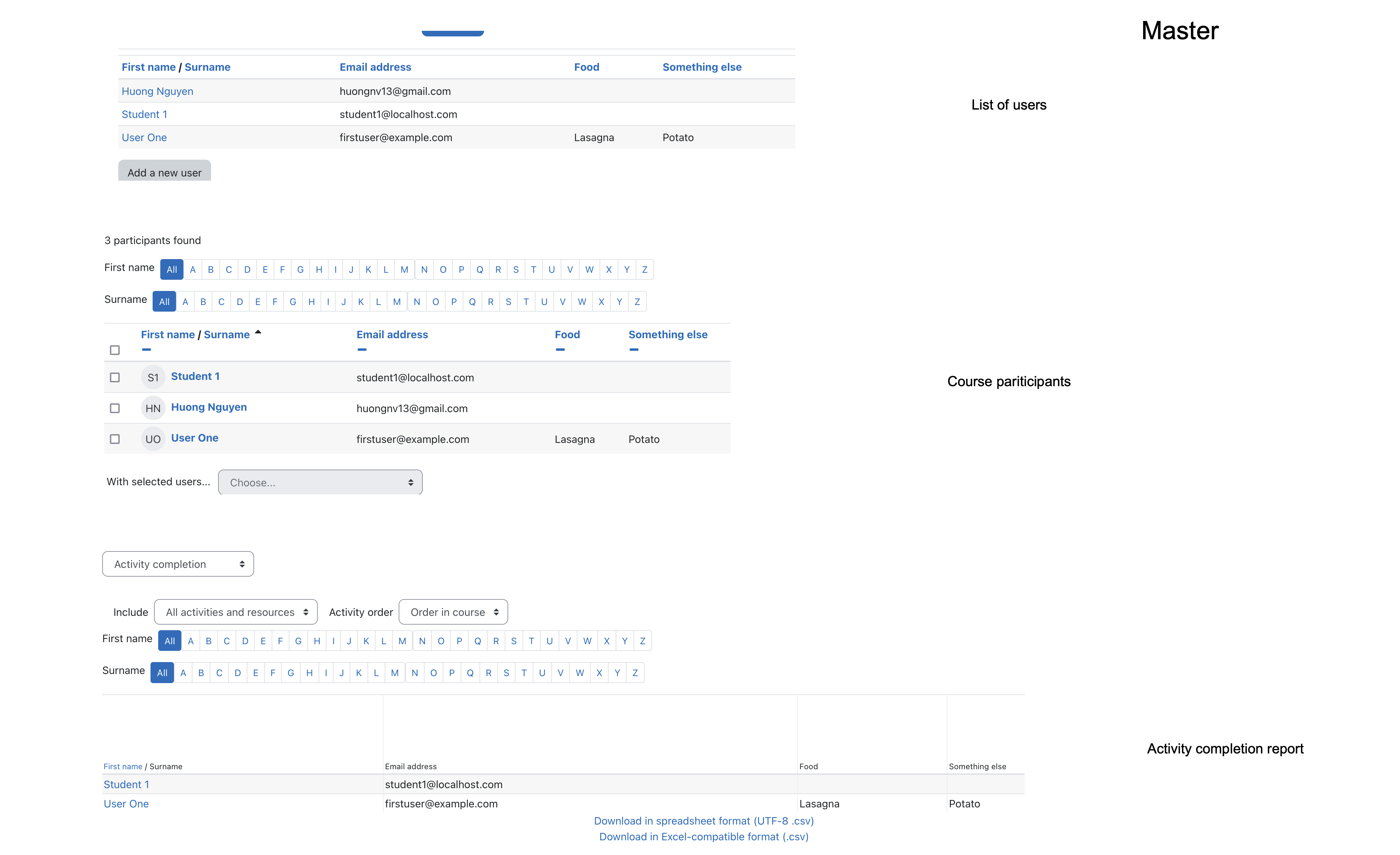Click the HN avatar of Huong Nguyen
This screenshot has height=855, width=1400.
click(153, 408)
